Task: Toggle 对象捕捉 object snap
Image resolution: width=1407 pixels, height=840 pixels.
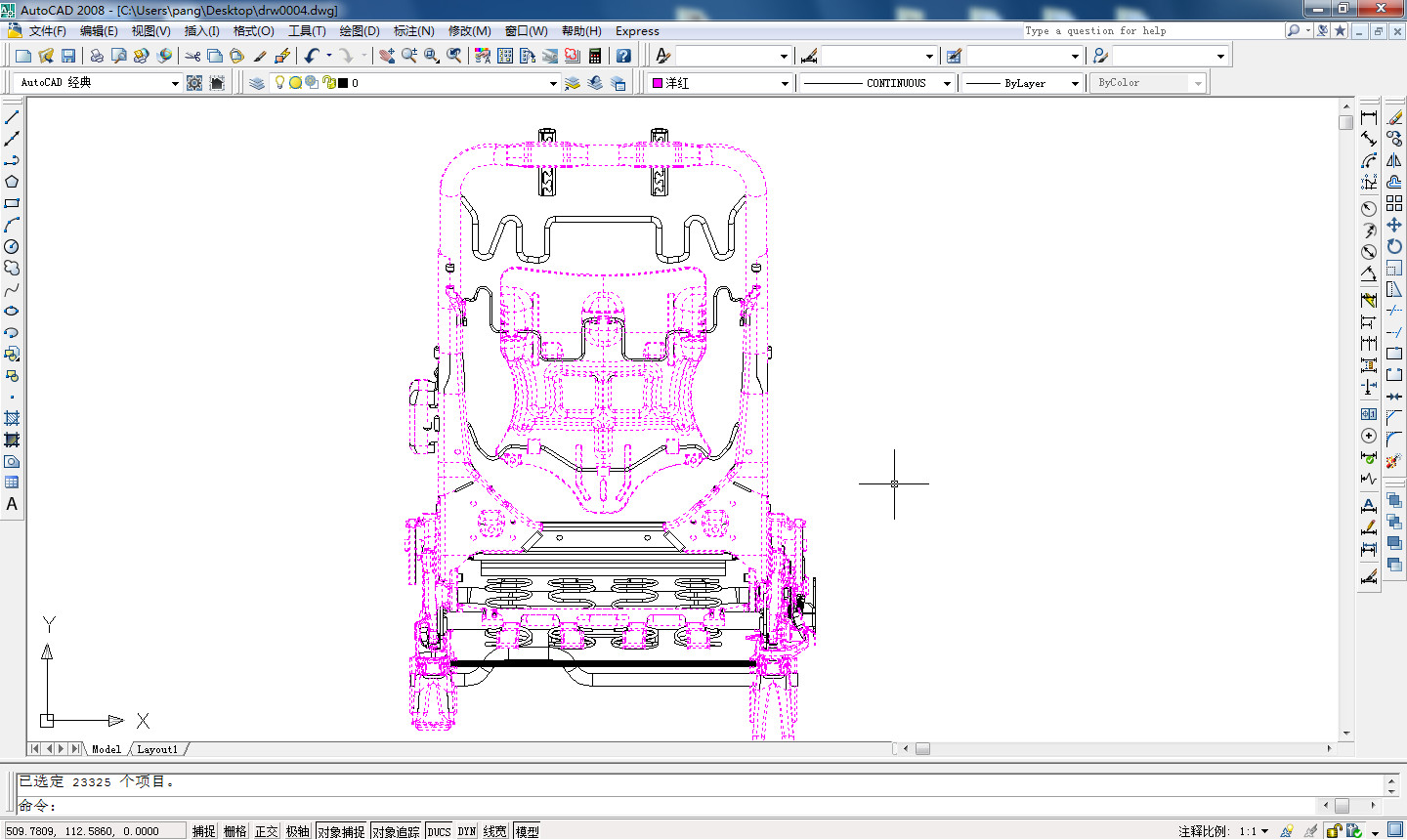Action: (341, 831)
